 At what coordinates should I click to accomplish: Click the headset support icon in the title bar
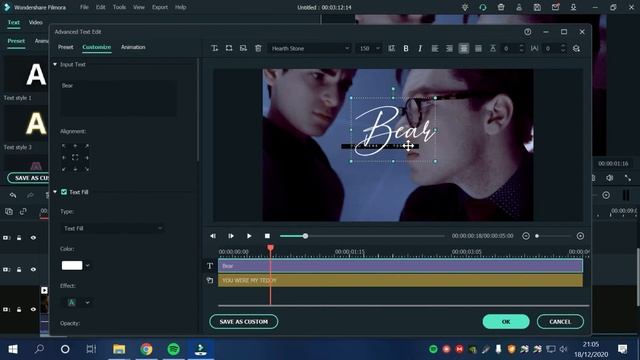[x=483, y=7]
